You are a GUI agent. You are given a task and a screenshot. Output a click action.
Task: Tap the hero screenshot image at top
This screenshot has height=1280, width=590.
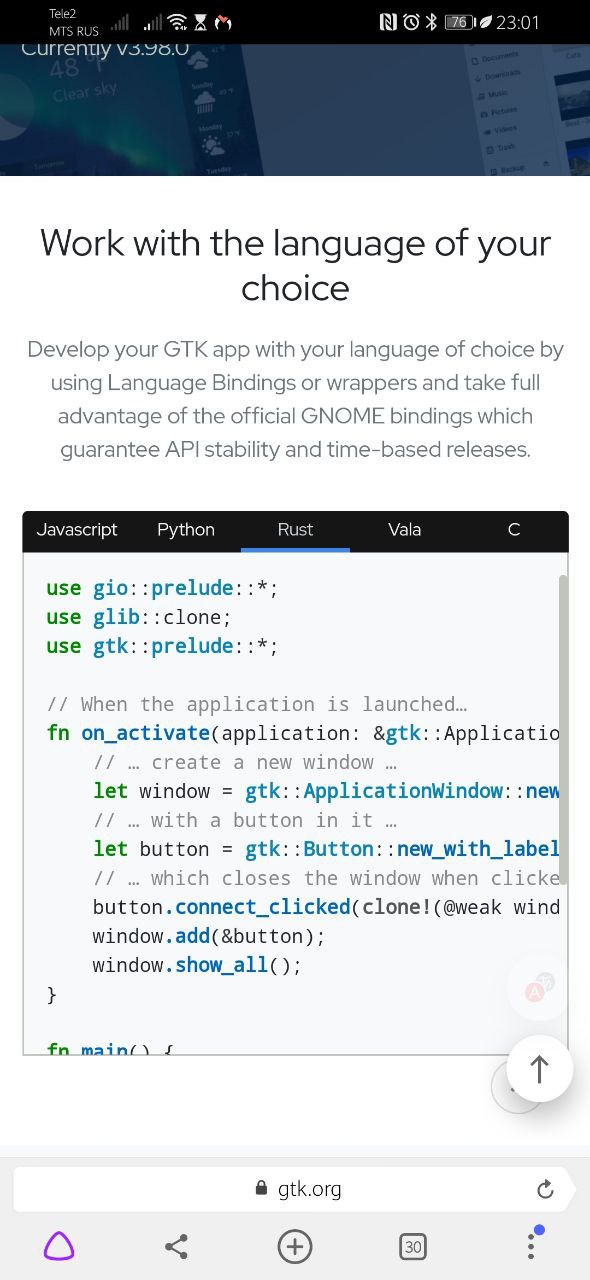click(295, 110)
